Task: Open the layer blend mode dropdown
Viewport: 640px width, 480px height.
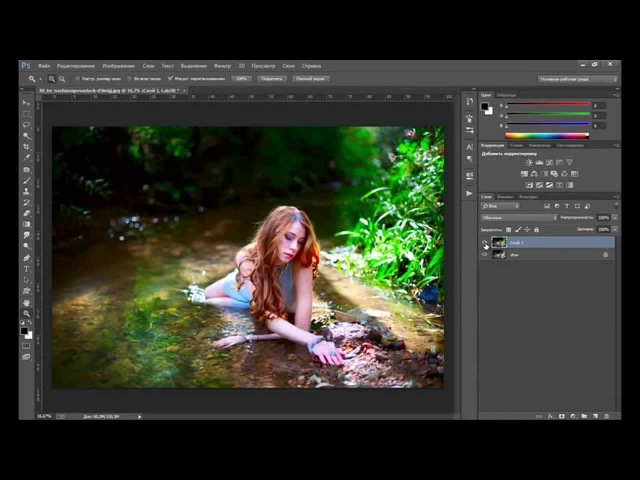Action: pyautogui.click(x=520, y=217)
